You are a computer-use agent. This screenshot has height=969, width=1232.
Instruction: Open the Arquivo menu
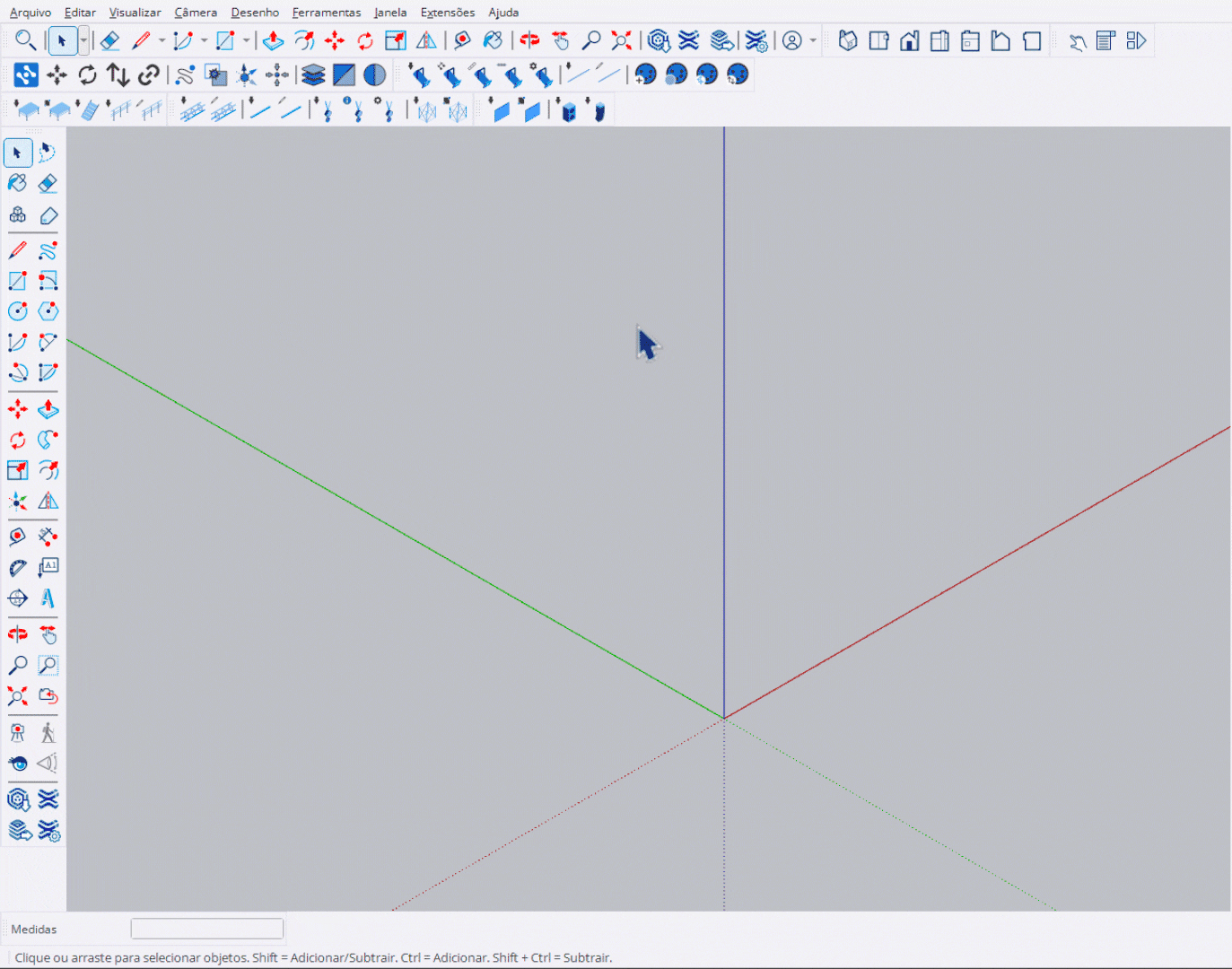30,13
